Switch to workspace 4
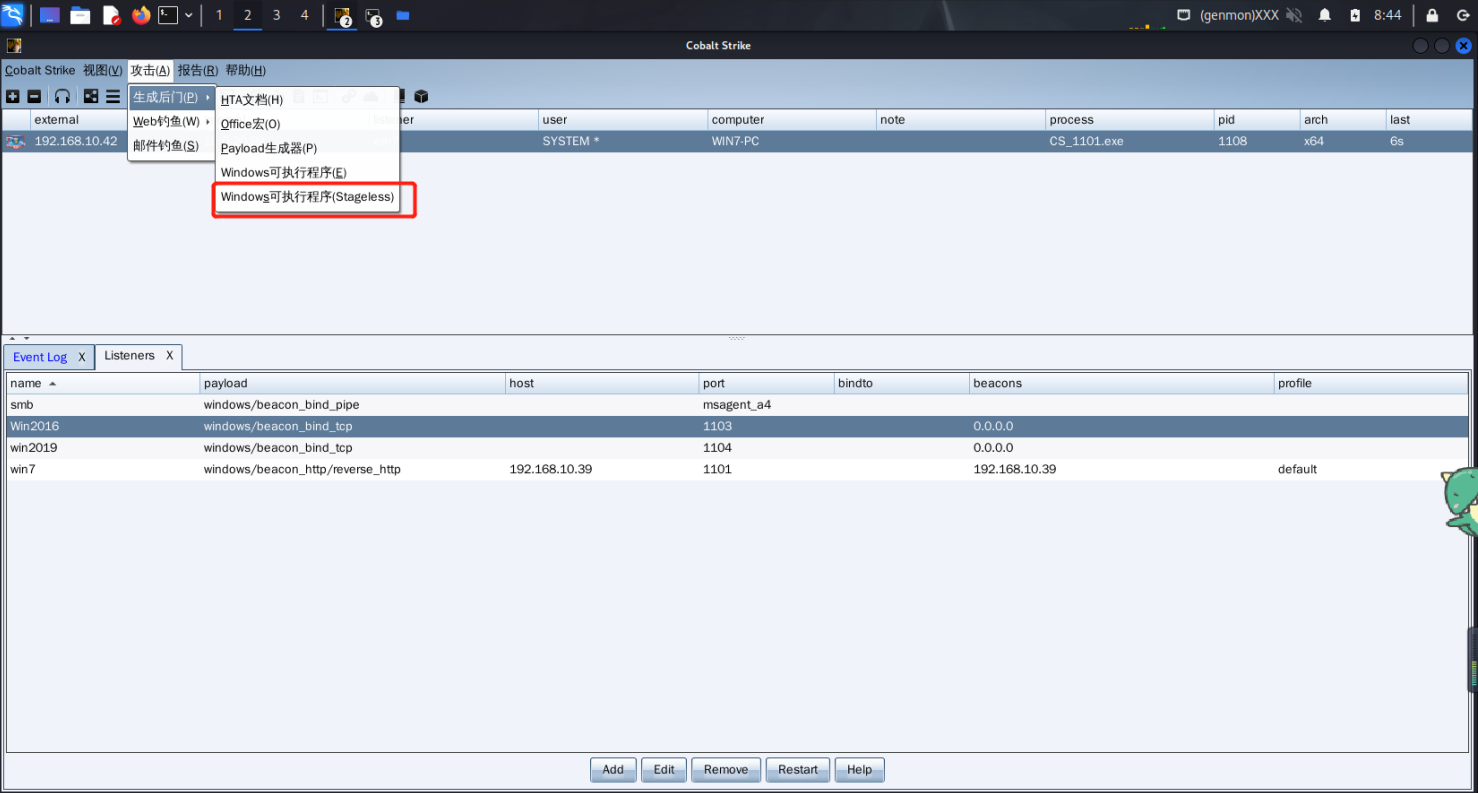 (x=305, y=15)
